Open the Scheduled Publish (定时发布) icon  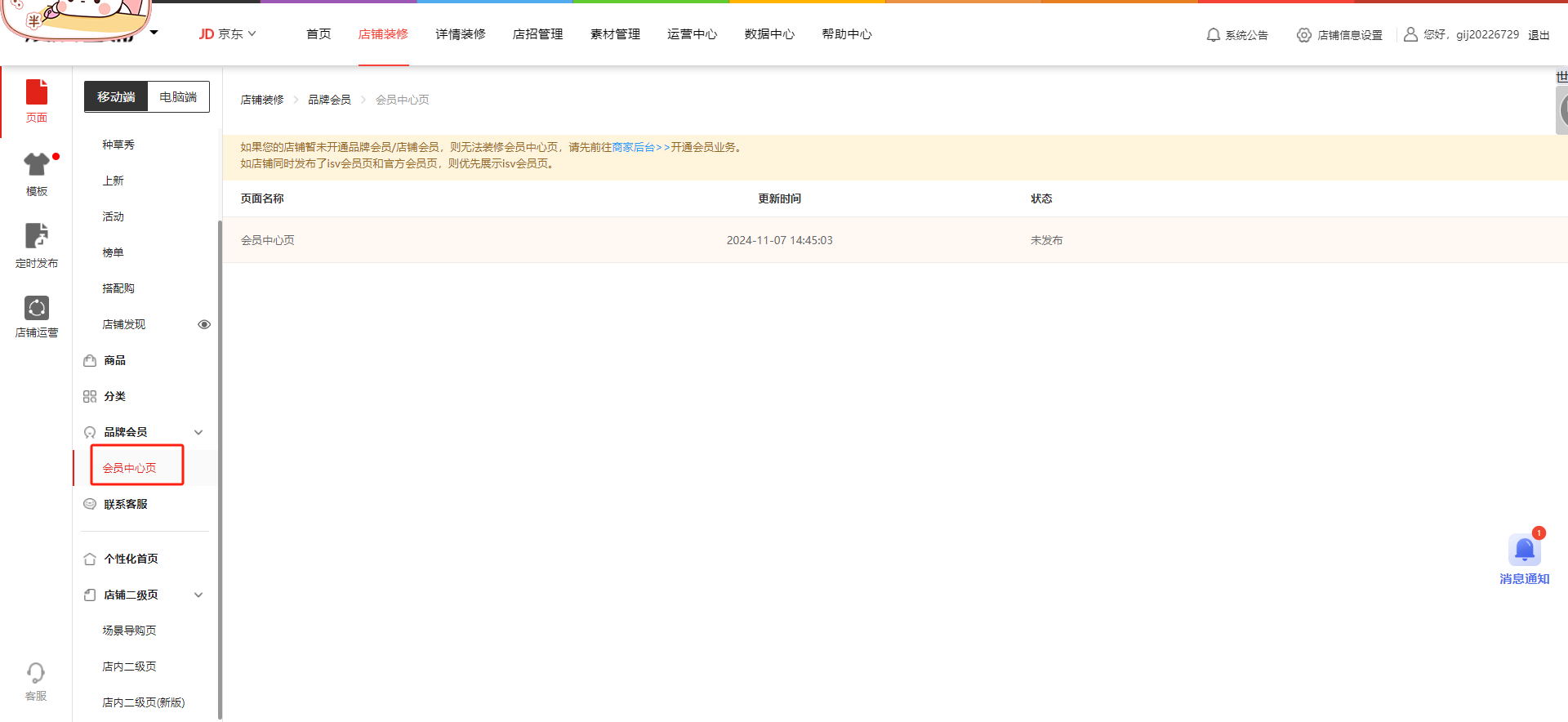coord(37,237)
